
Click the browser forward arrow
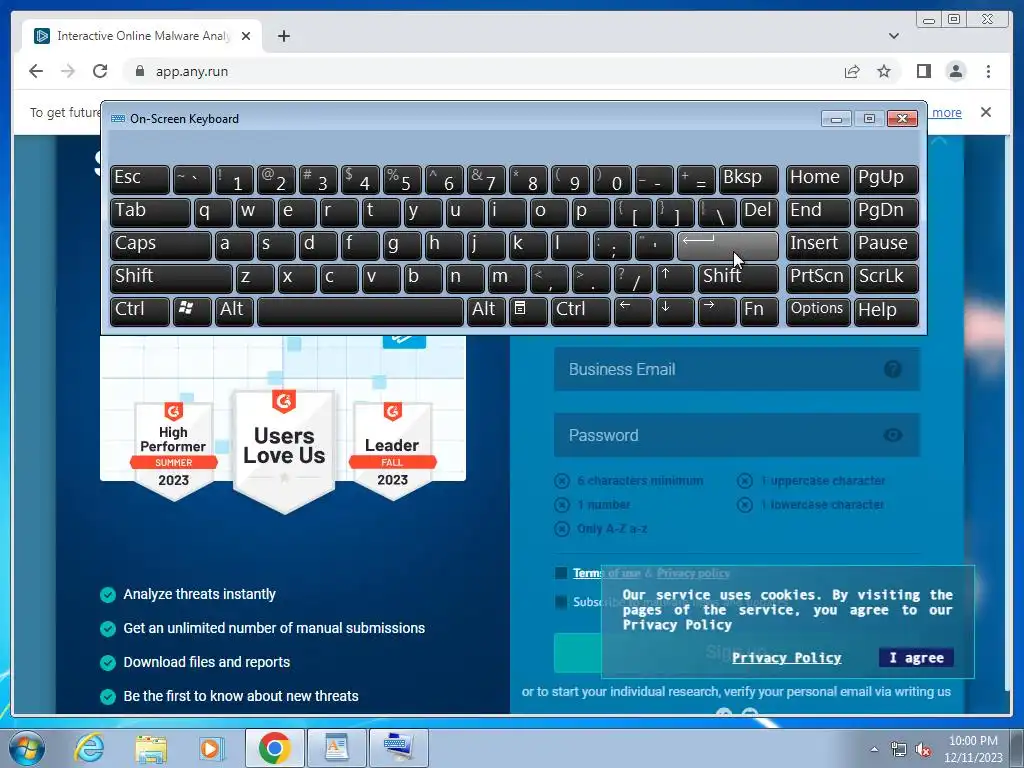[68, 71]
